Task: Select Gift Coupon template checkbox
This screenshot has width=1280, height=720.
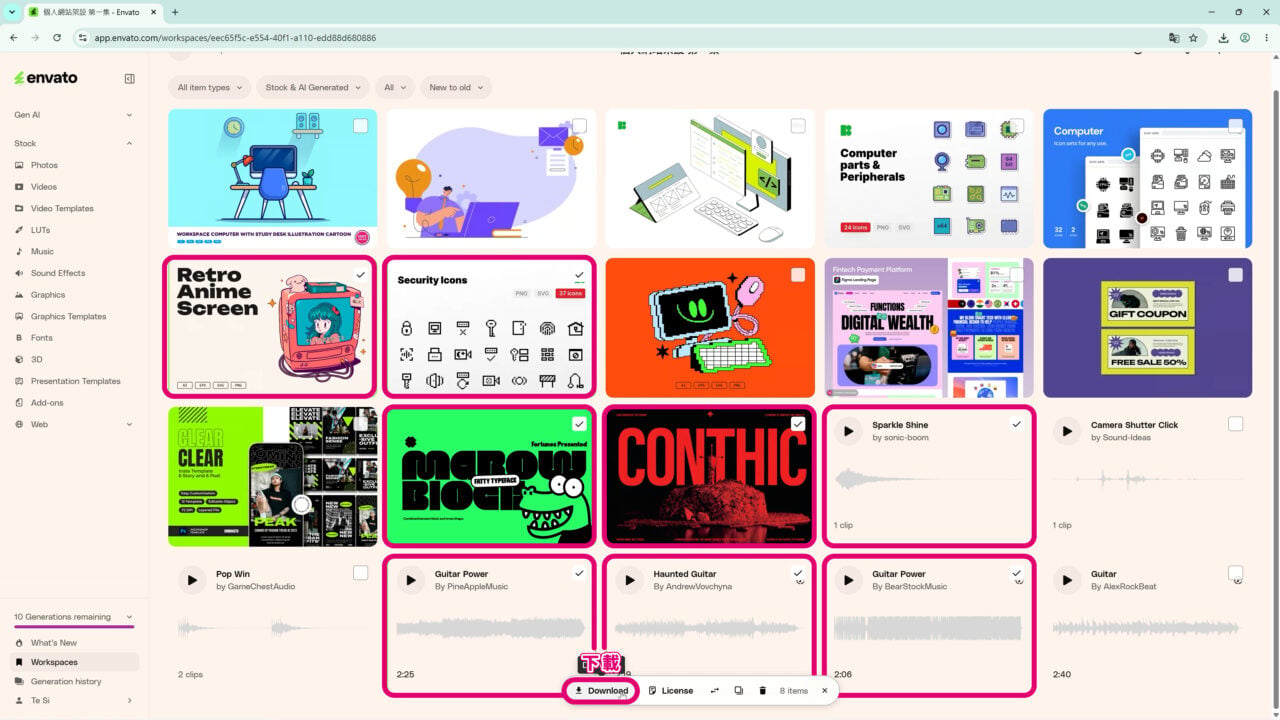Action: click(x=1235, y=275)
